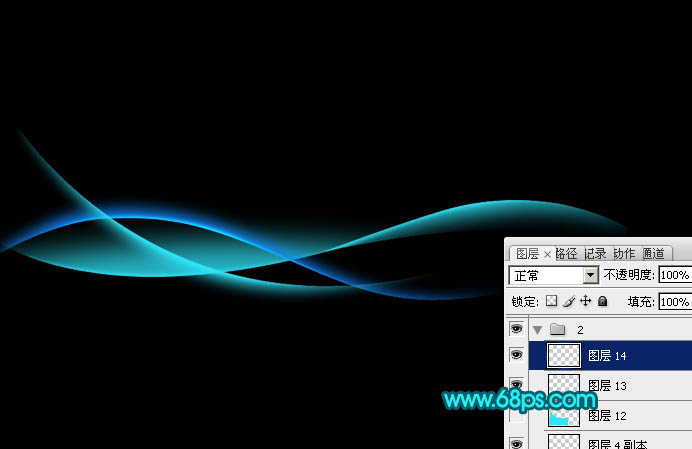The width and height of the screenshot is (692, 449).
Task: Hide 图层 4 副本 with its eye icon
Action: tap(516, 443)
